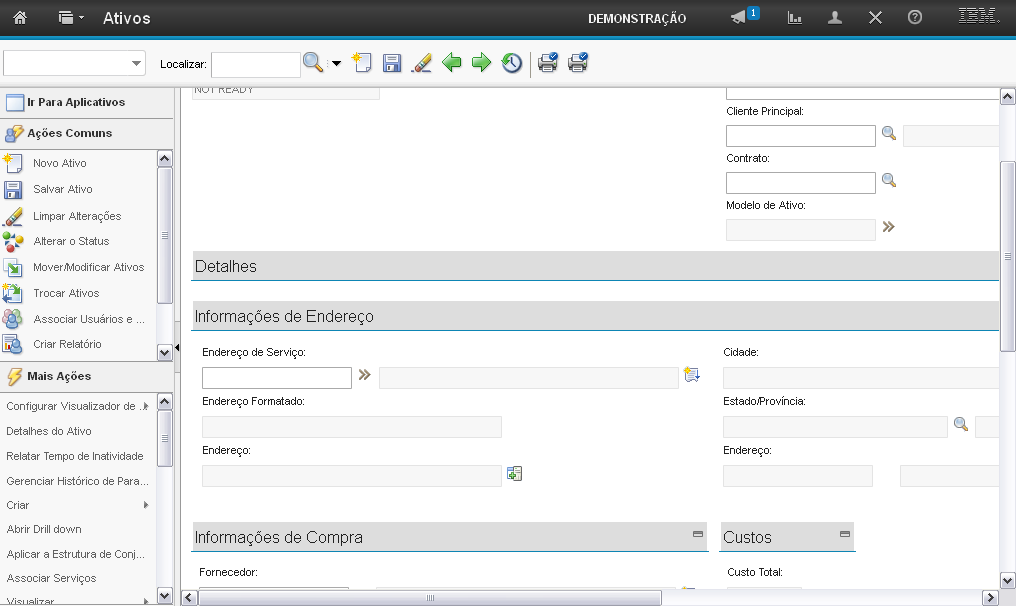Click the New Asset toolbar icon

(x=361, y=64)
